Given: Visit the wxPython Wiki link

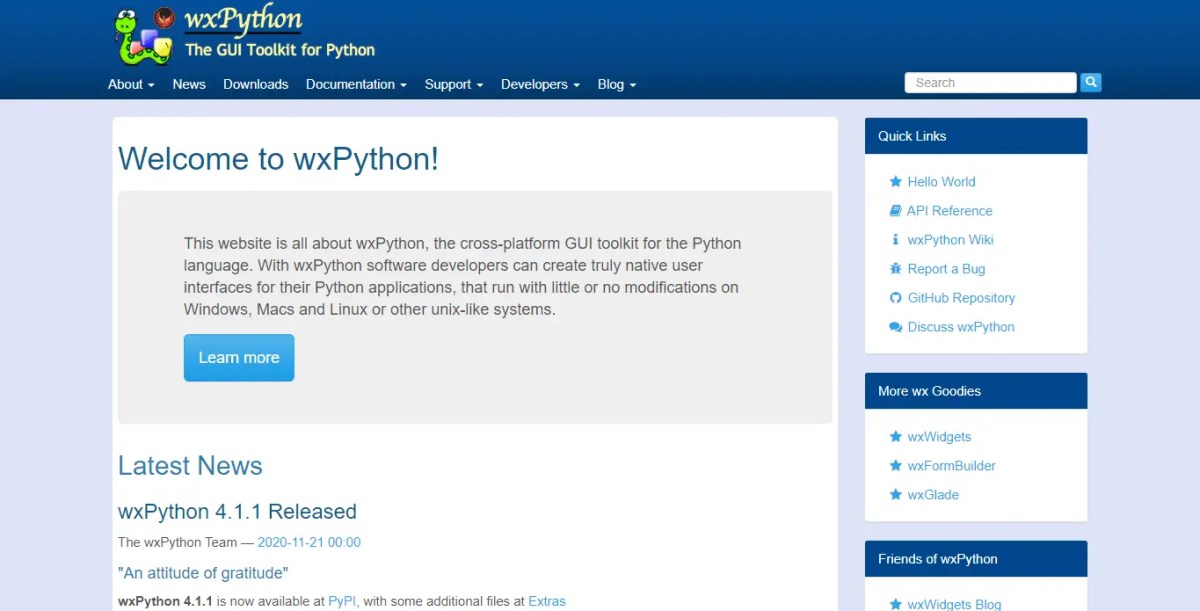Looking at the screenshot, I should pos(950,240).
